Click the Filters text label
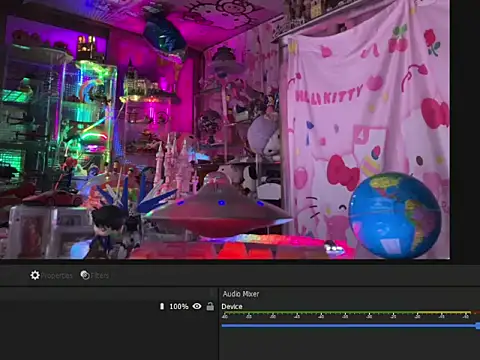This screenshot has height=360, width=480. (100, 275)
